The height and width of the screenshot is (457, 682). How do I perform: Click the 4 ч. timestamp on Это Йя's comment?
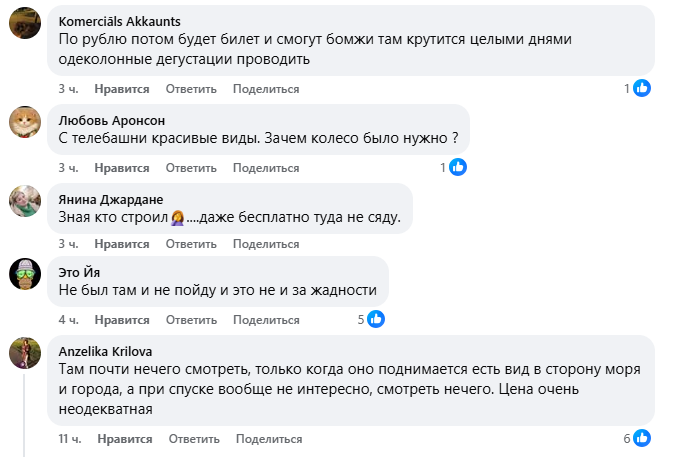[68, 320]
